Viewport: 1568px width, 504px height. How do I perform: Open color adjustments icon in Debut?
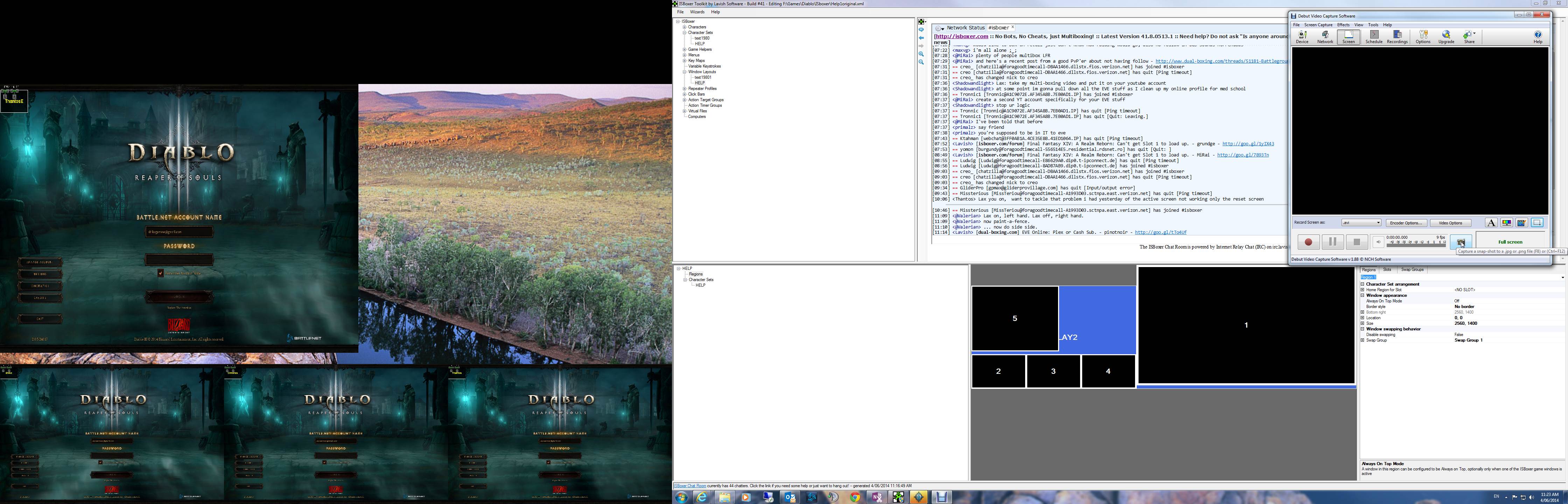coord(1506,223)
